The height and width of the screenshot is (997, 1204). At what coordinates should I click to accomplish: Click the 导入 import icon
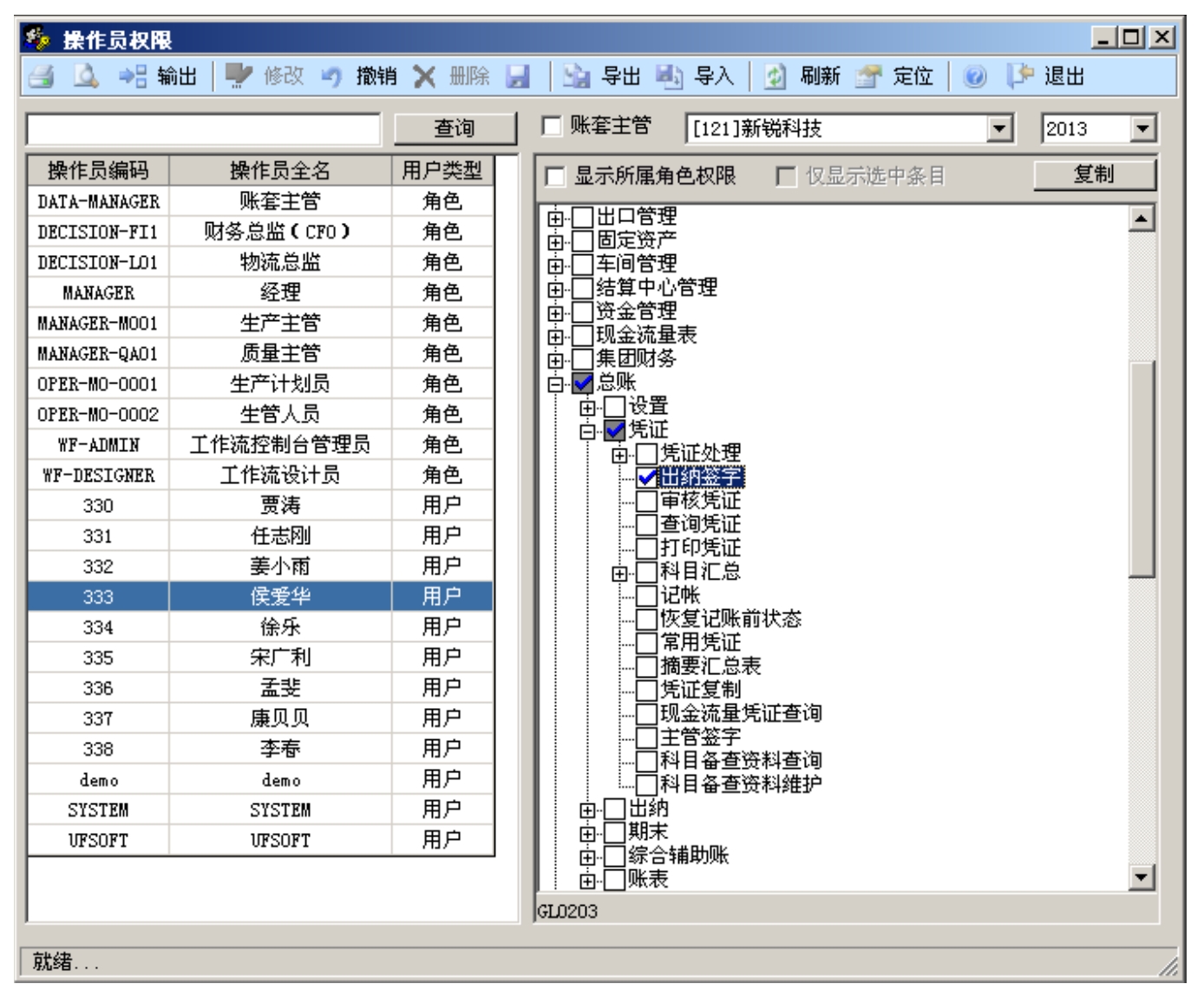[669, 77]
